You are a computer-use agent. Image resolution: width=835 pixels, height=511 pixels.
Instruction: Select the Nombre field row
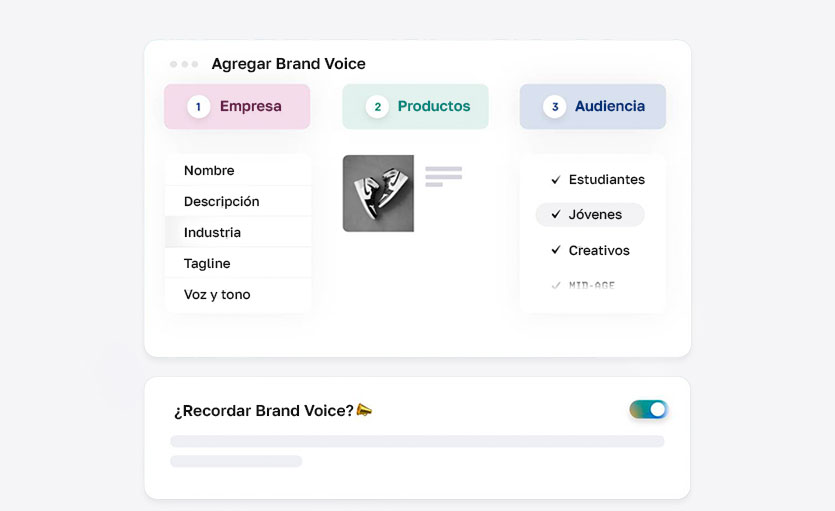238,171
